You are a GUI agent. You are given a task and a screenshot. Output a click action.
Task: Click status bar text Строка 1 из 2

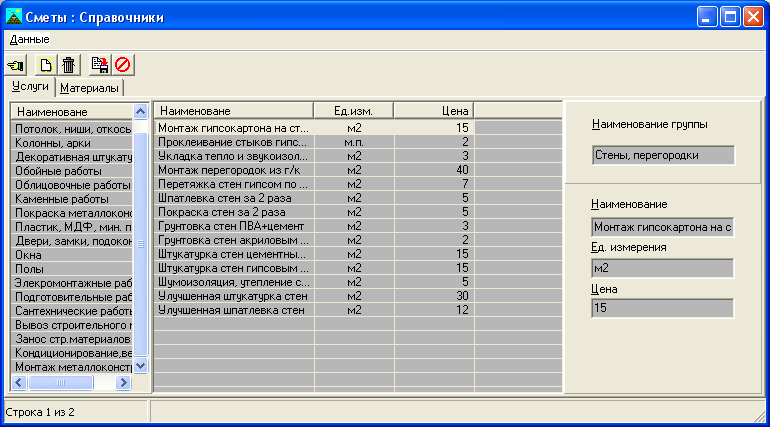point(40,412)
